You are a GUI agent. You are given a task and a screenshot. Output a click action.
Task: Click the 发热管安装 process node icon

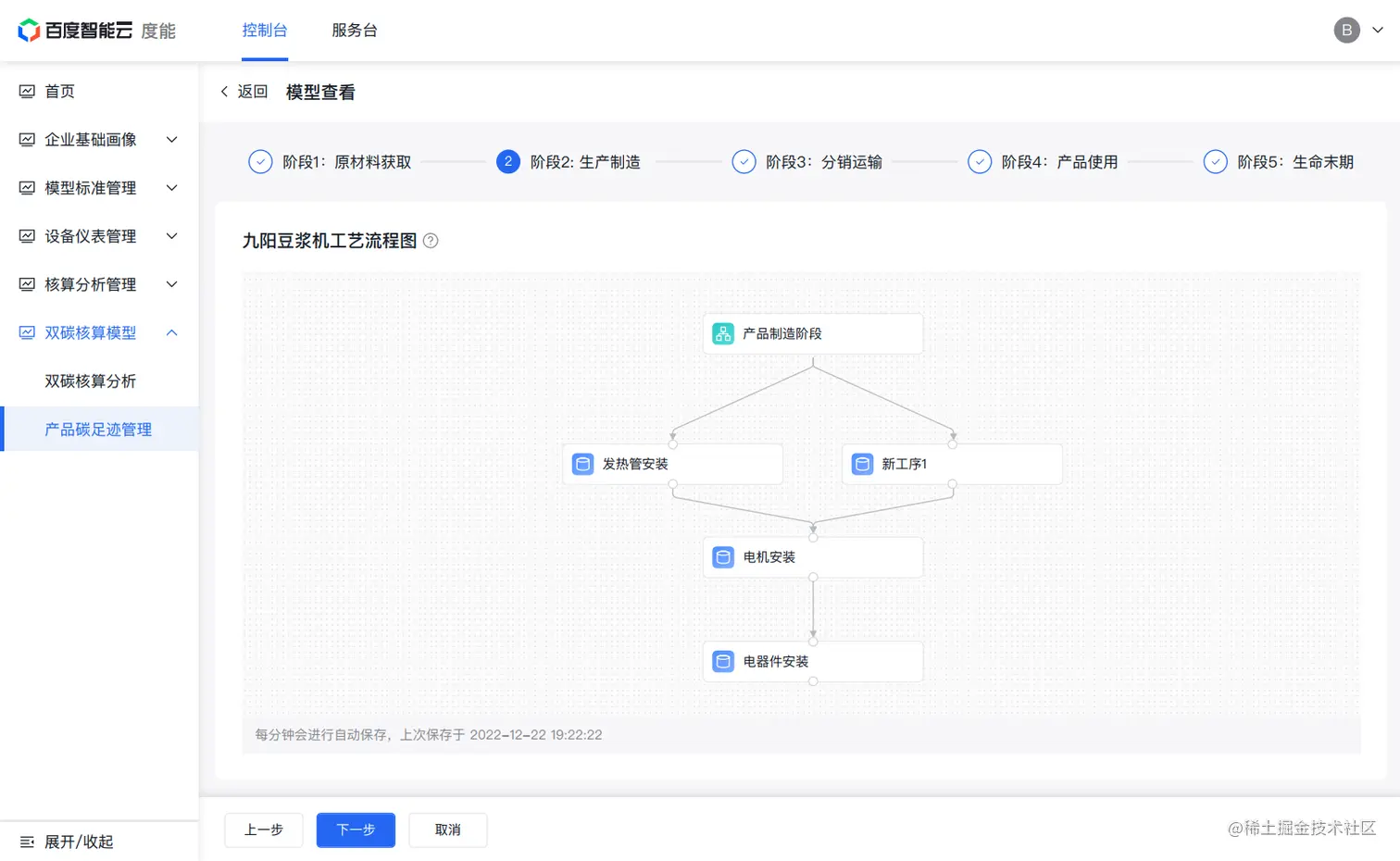[582, 464]
